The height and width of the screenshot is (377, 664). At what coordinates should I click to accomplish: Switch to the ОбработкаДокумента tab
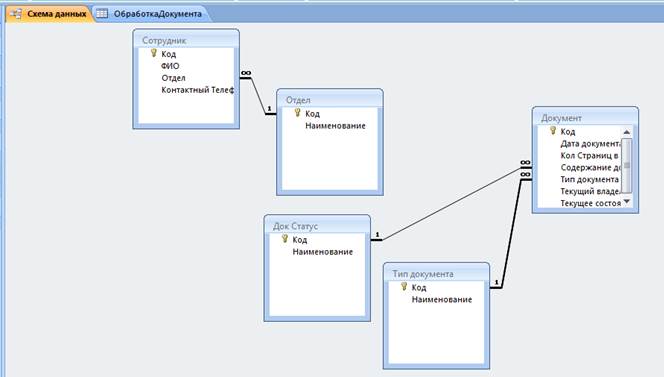[149, 14]
